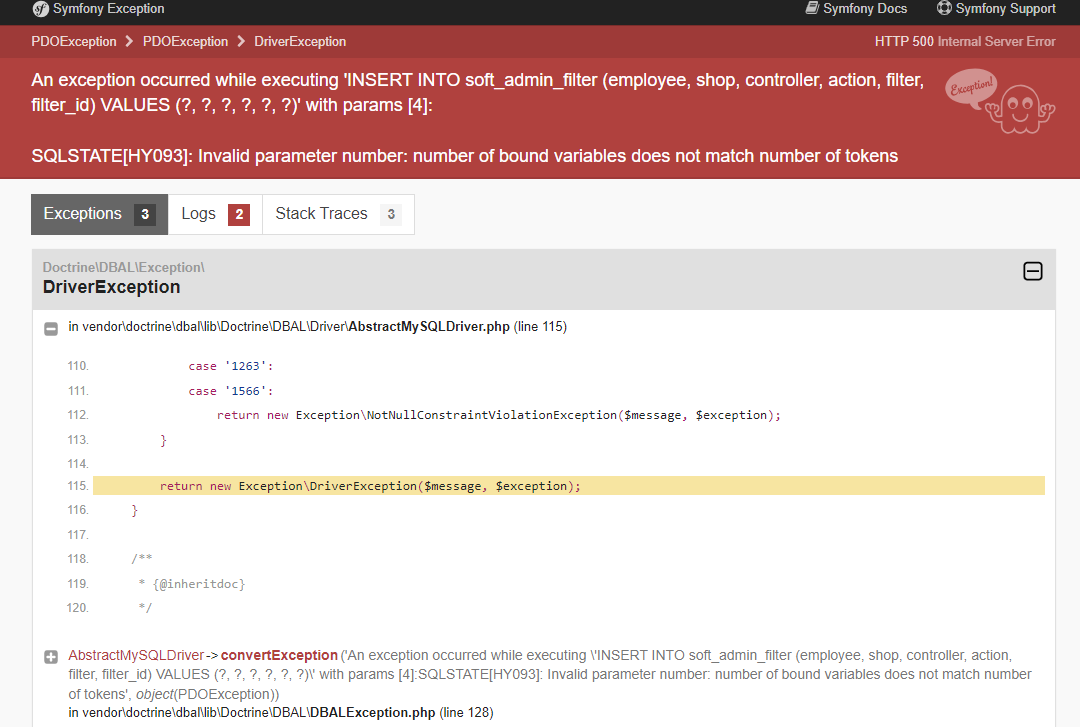
Task: Open Symfony Docs book icon
Action: click(x=812, y=8)
